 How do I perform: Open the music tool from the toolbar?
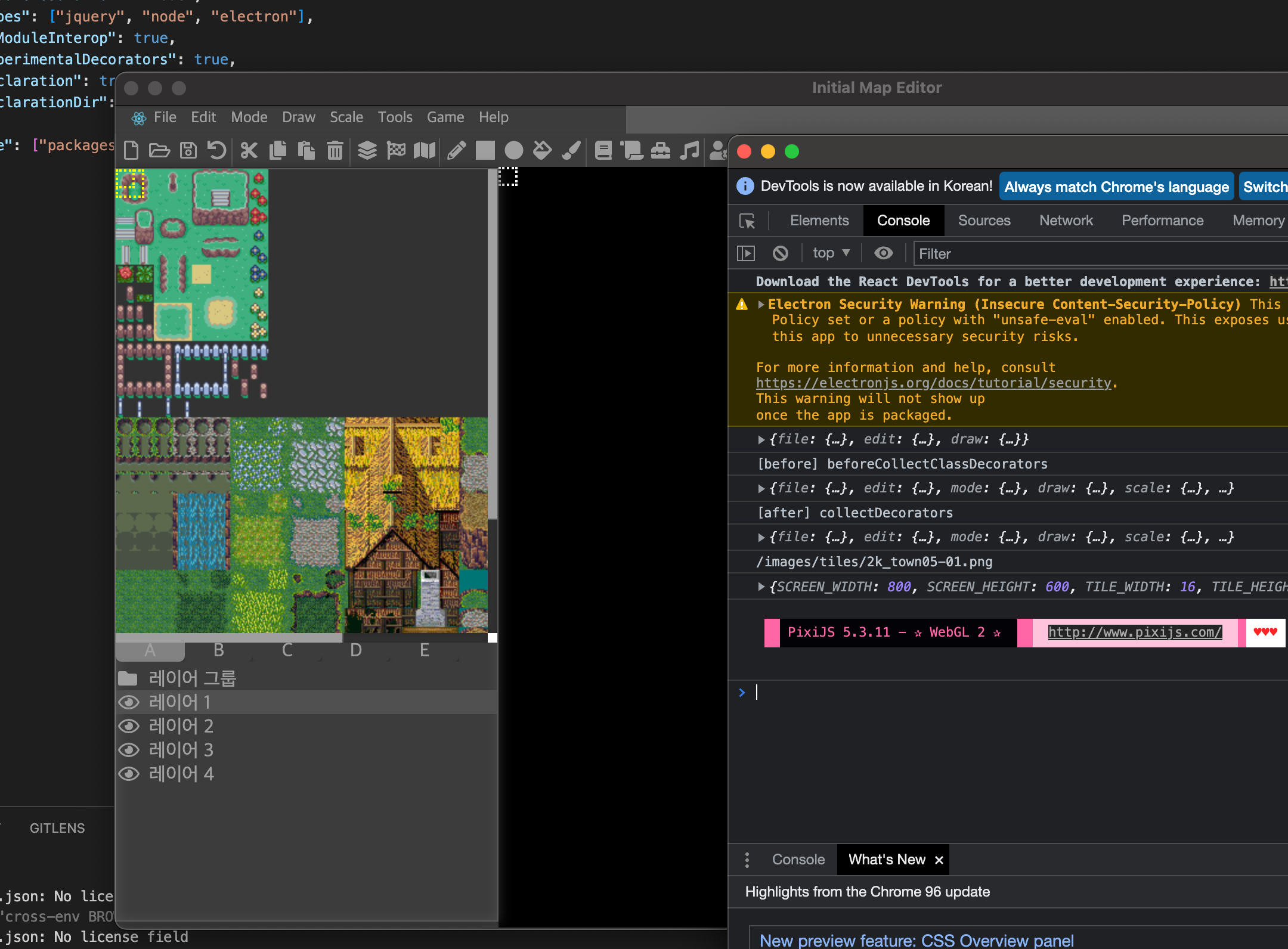[x=690, y=150]
